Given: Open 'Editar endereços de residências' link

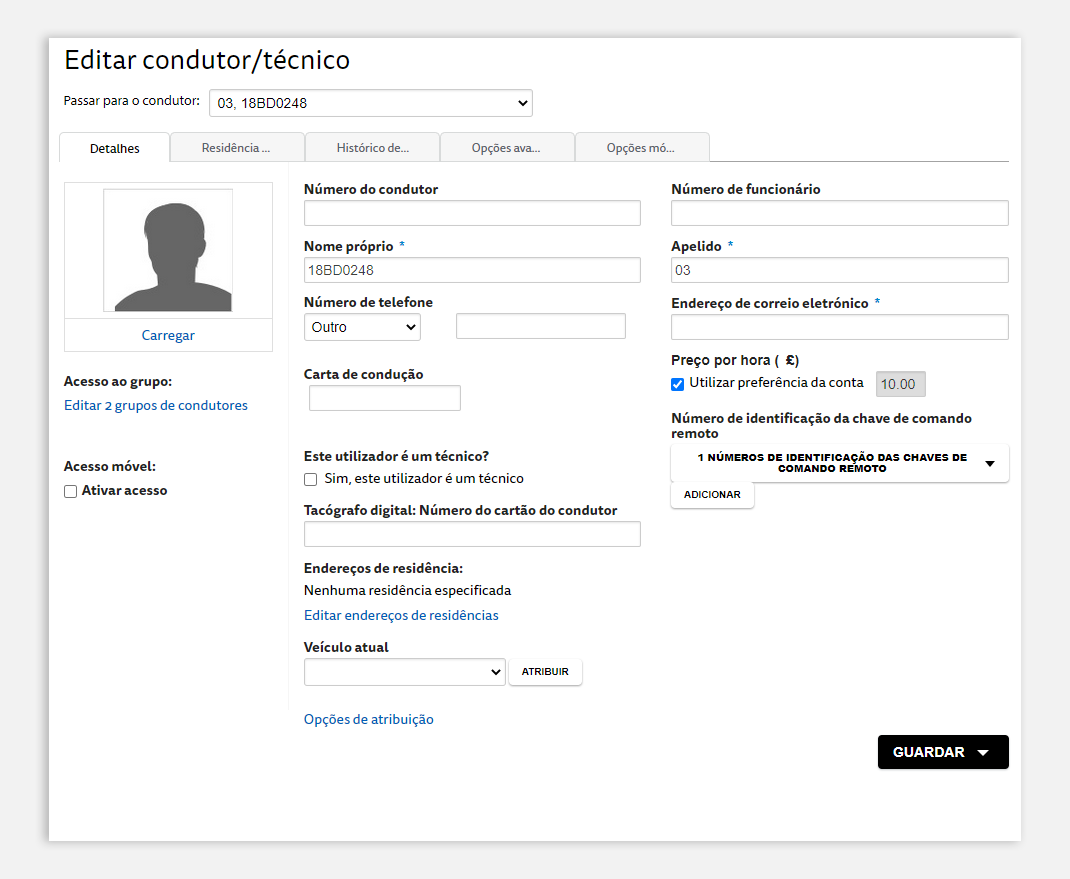Looking at the screenshot, I should (x=401, y=616).
